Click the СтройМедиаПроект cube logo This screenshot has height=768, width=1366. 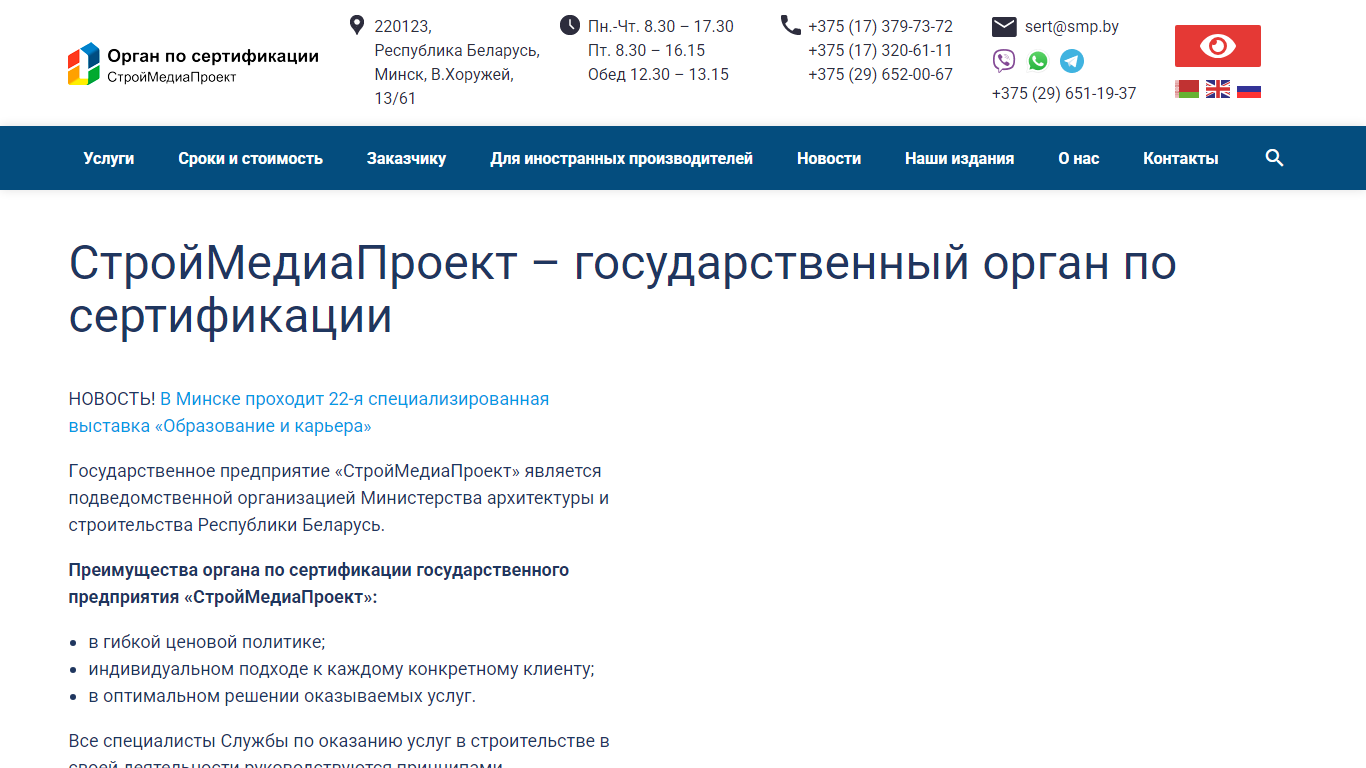pos(84,64)
